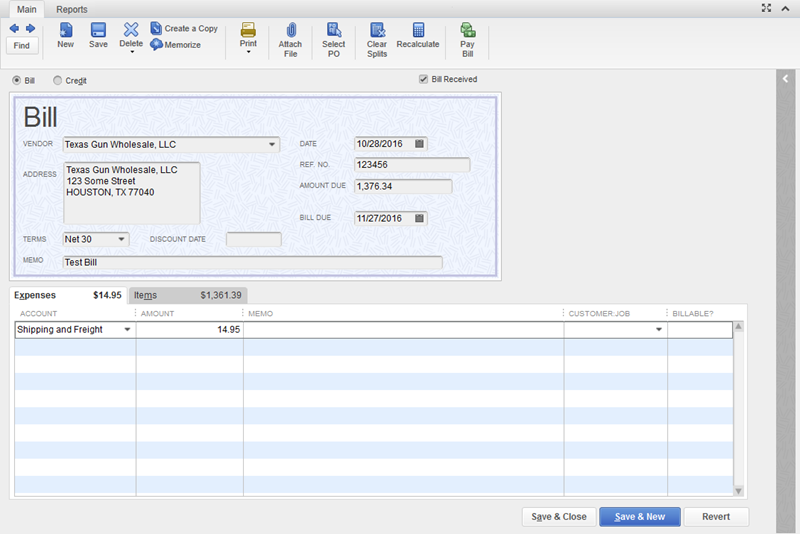Go to previous bill with left arrow
Screen dimensions: 800x534
(x=14, y=29)
